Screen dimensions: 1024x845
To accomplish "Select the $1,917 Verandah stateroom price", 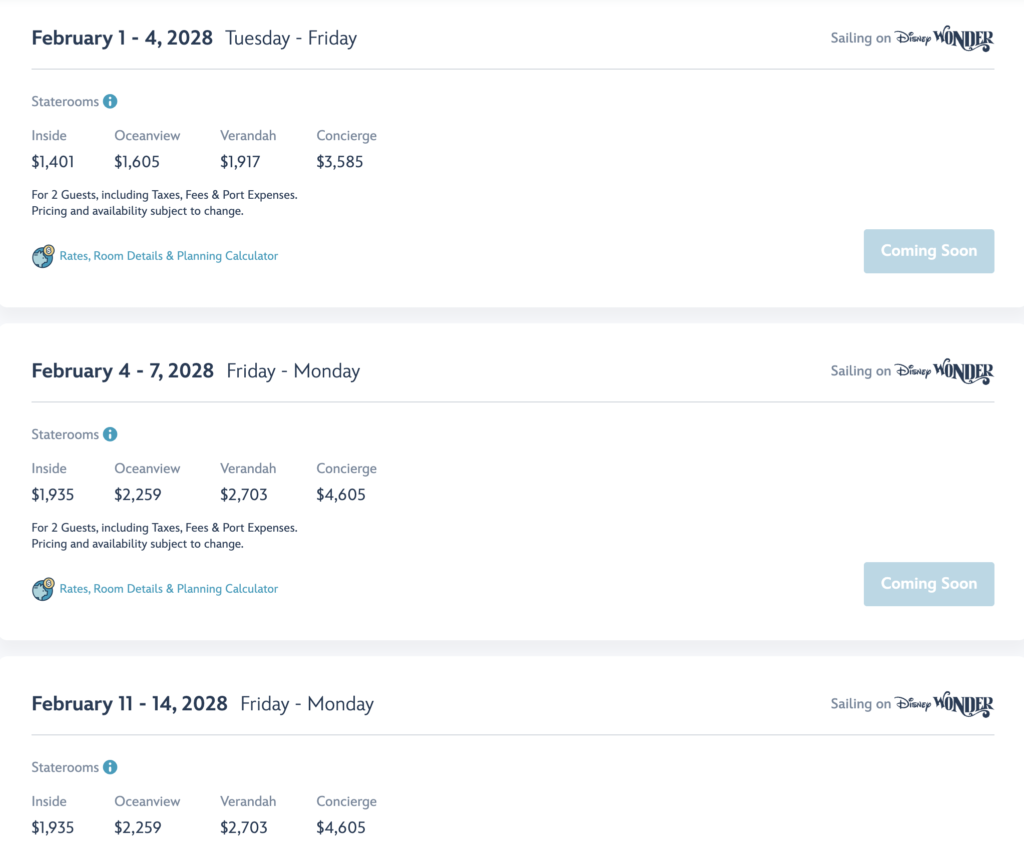I will 240,162.
